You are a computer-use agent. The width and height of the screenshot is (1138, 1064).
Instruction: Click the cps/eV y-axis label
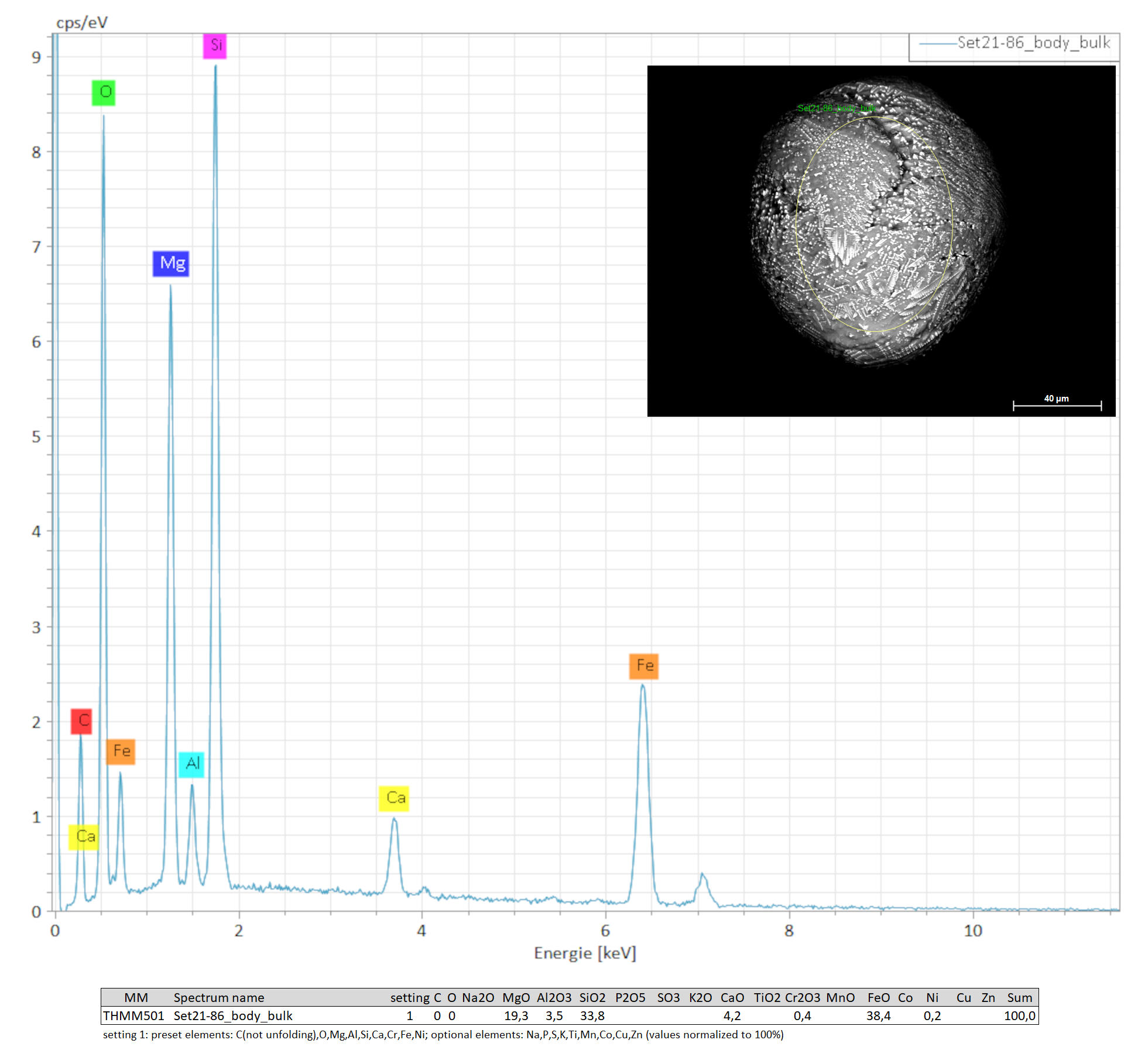(82, 22)
